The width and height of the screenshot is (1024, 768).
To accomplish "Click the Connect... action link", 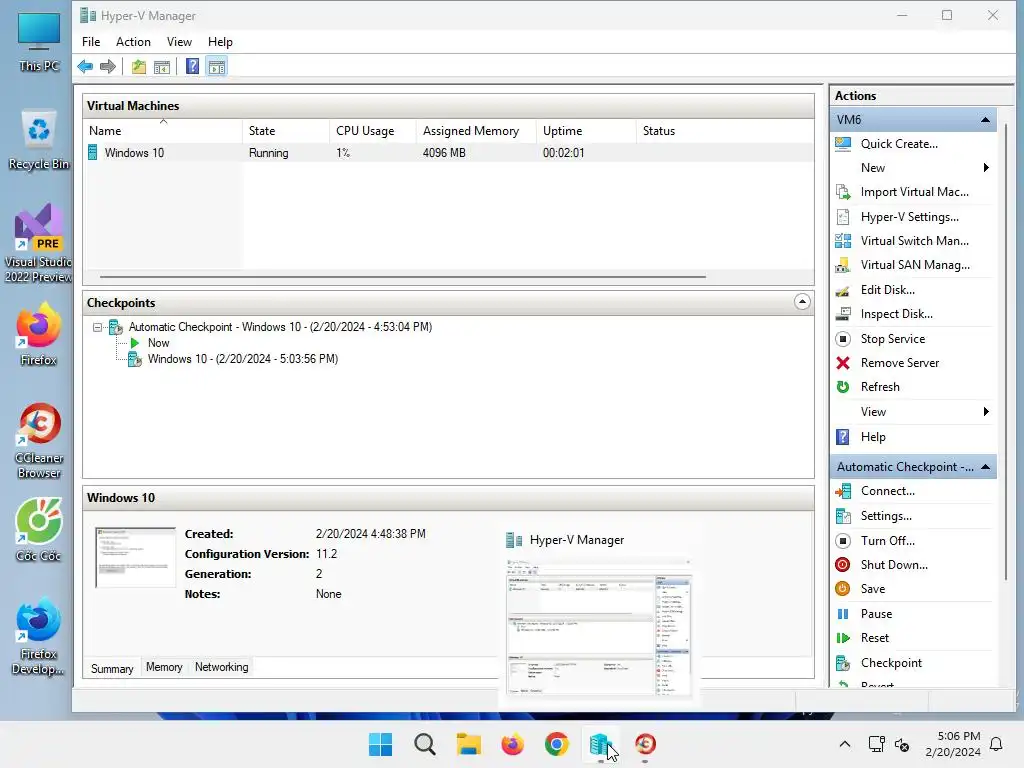I will (x=888, y=491).
